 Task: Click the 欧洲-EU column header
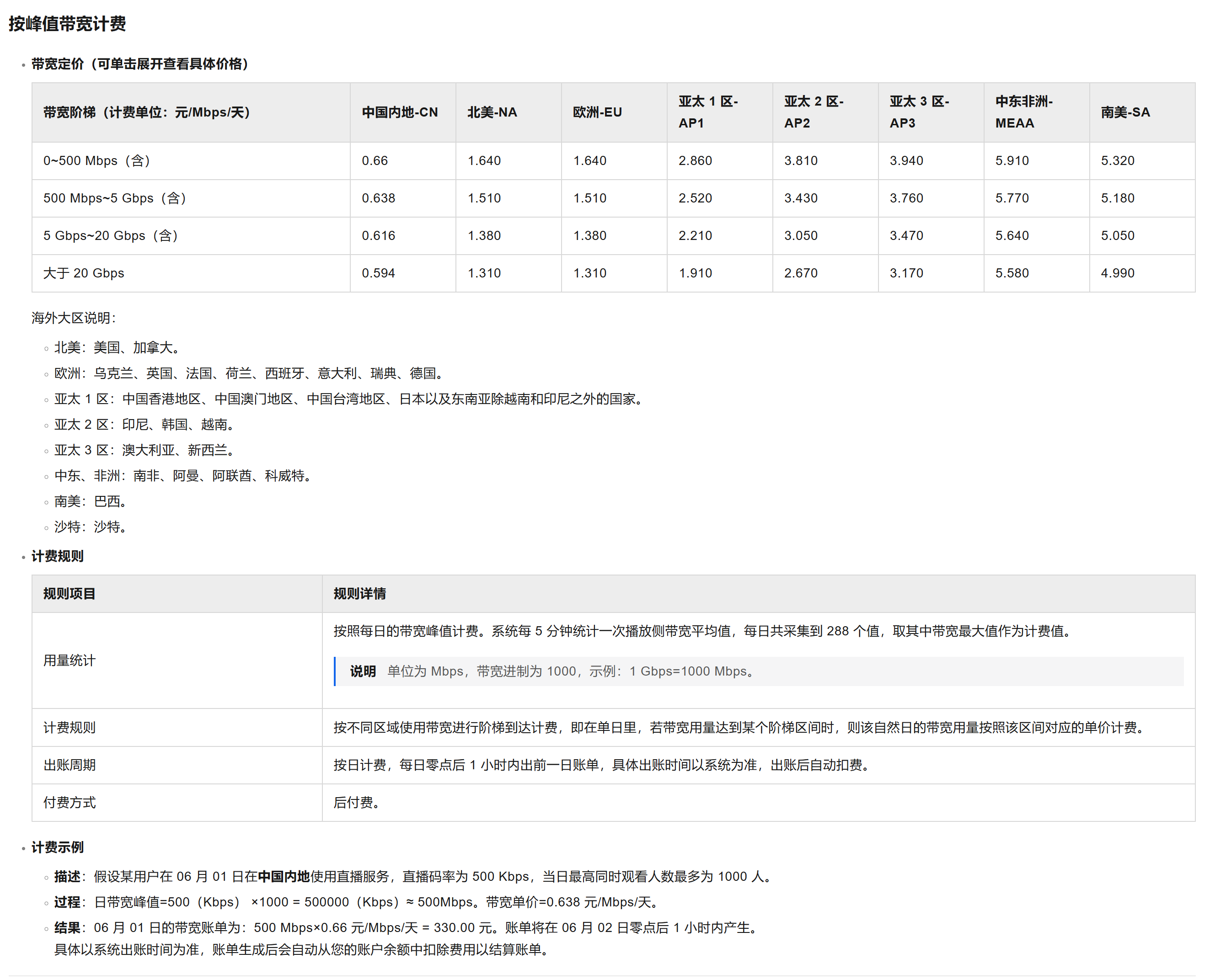597,112
